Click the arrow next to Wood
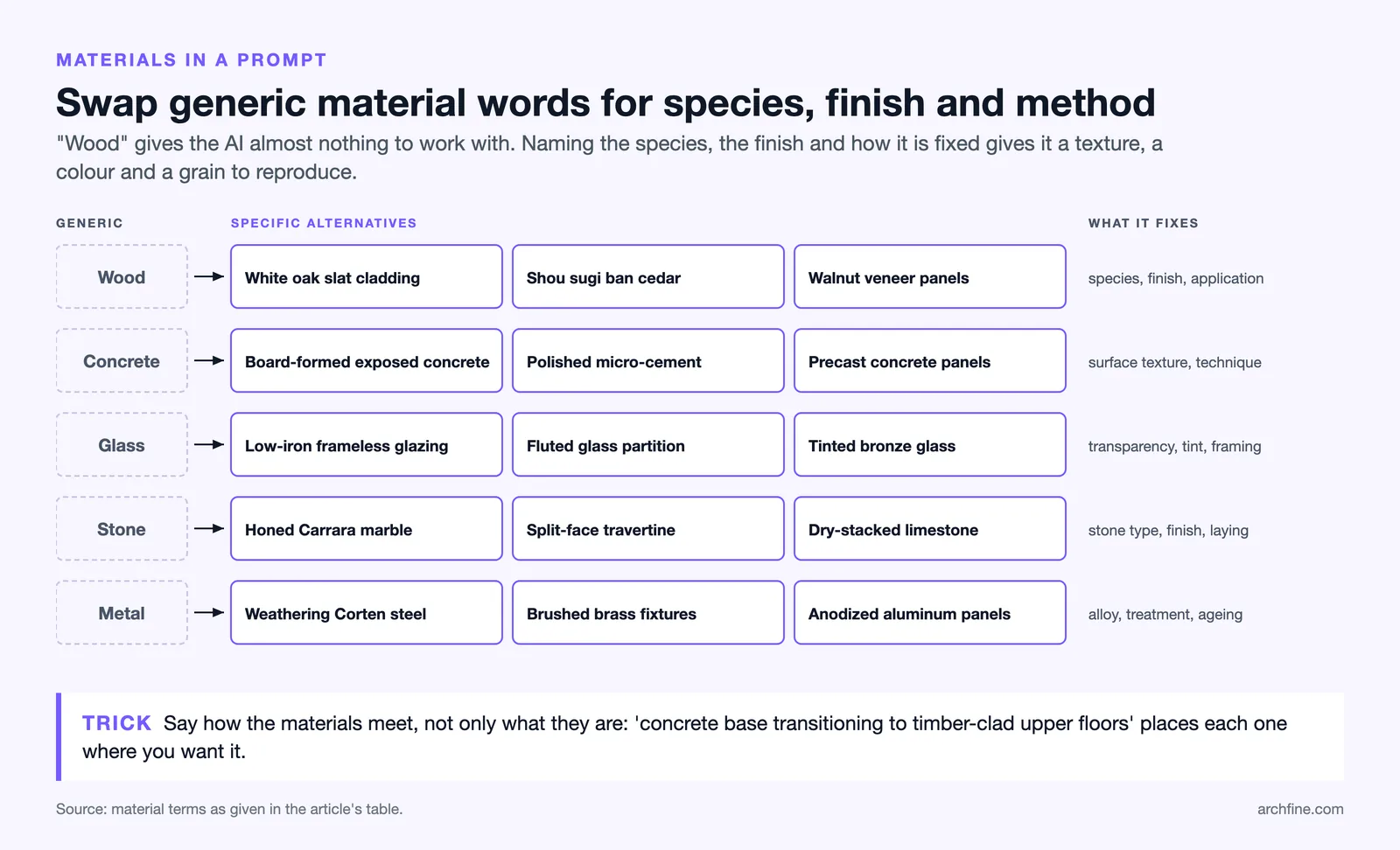 [x=209, y=276]
